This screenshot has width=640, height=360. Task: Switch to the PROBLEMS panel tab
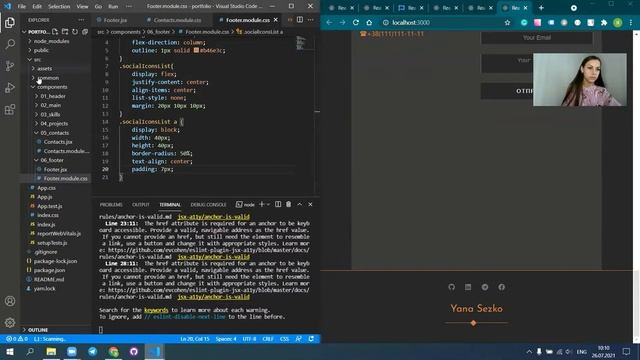[x=111, y=204]
